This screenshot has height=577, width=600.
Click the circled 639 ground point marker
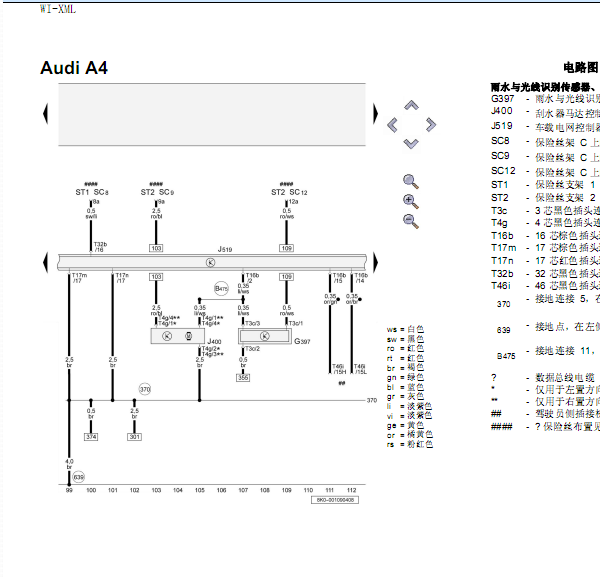(78, 477)
